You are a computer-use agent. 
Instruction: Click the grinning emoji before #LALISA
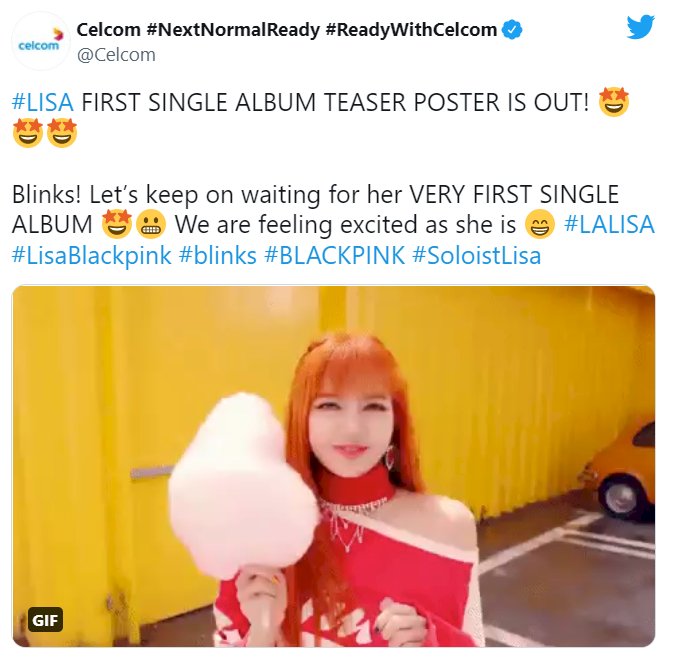click(x=540, y=224)
